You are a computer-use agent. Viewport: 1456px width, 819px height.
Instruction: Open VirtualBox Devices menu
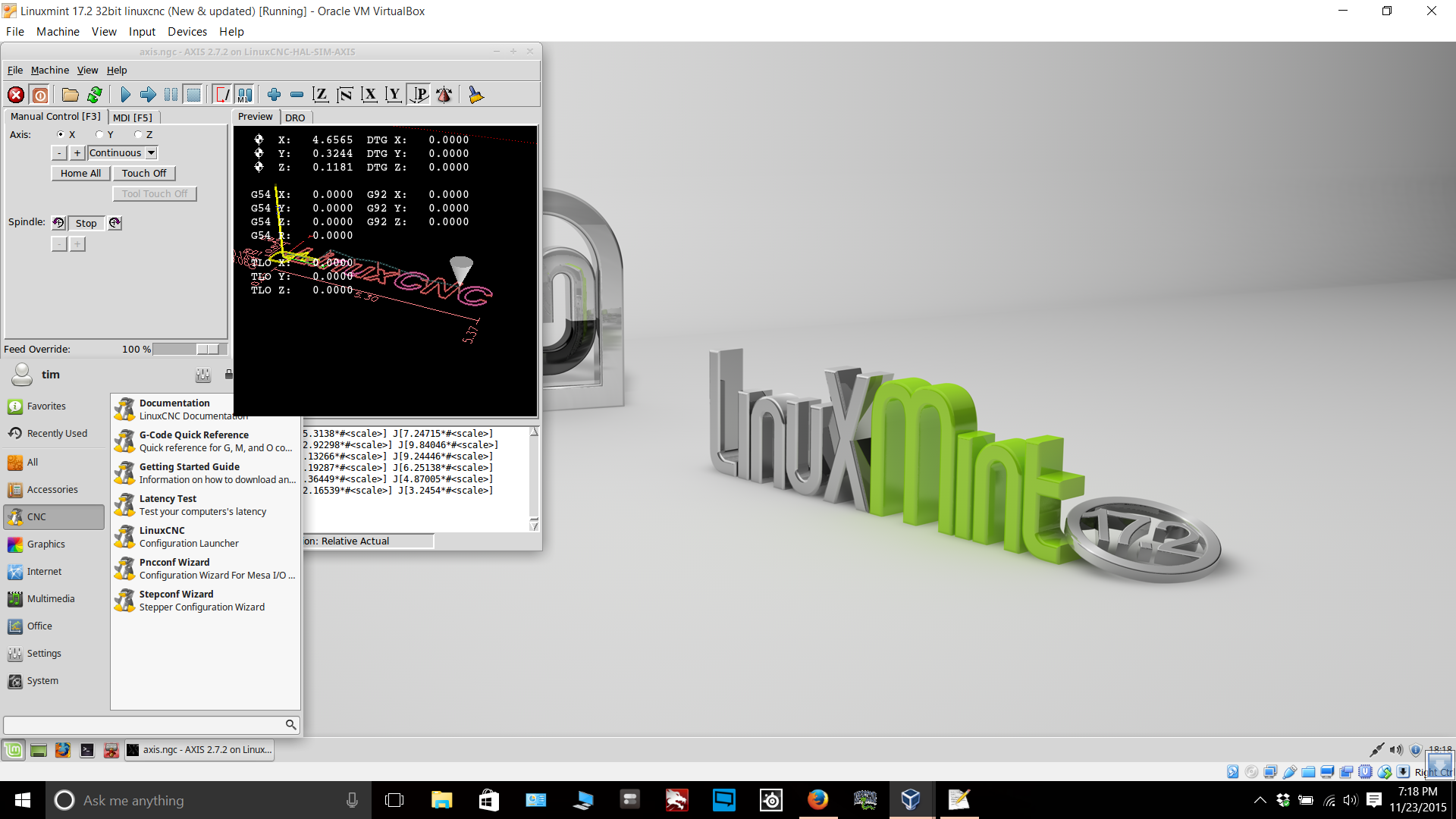point(187,32)
